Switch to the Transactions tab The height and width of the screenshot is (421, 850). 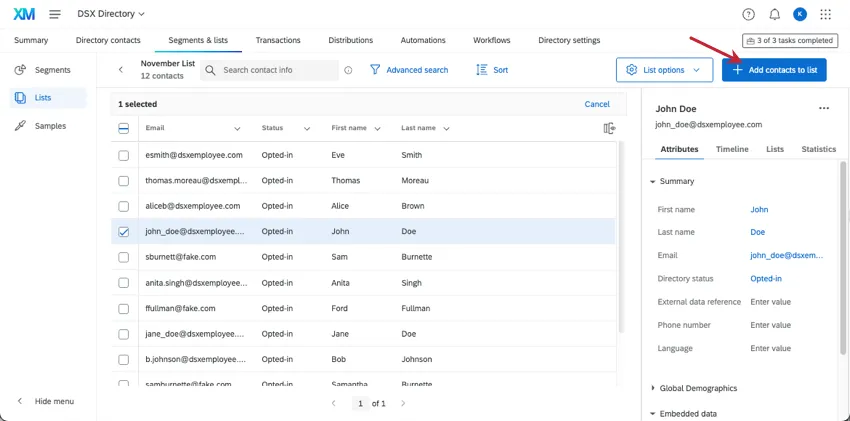click(278, 40)
